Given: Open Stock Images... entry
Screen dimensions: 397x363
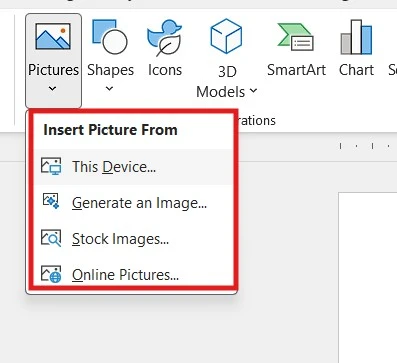Looking at the screenshot, I should pyautogui.click(x=133, y=239).
